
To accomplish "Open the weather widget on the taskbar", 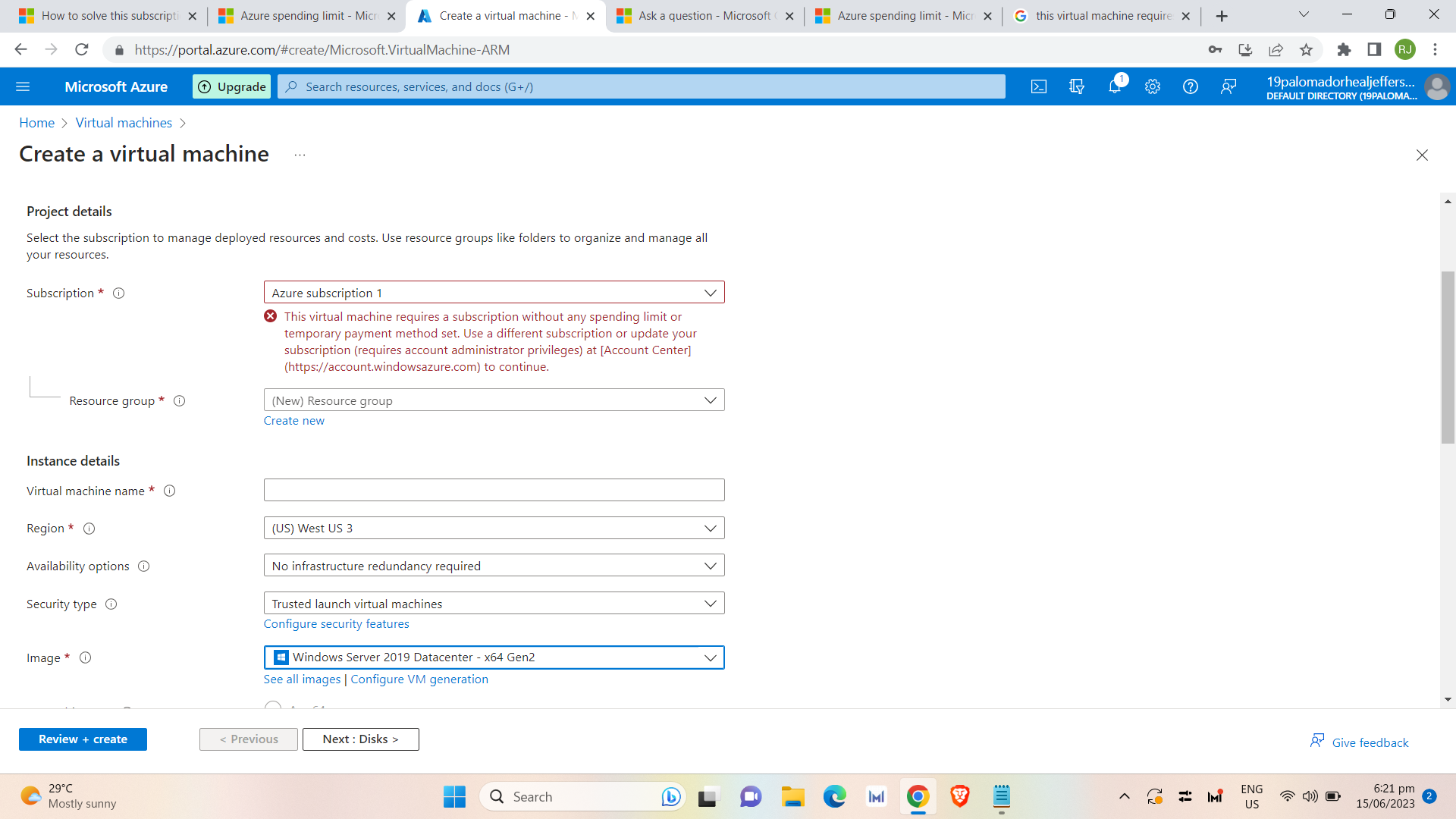I will 68,797.
